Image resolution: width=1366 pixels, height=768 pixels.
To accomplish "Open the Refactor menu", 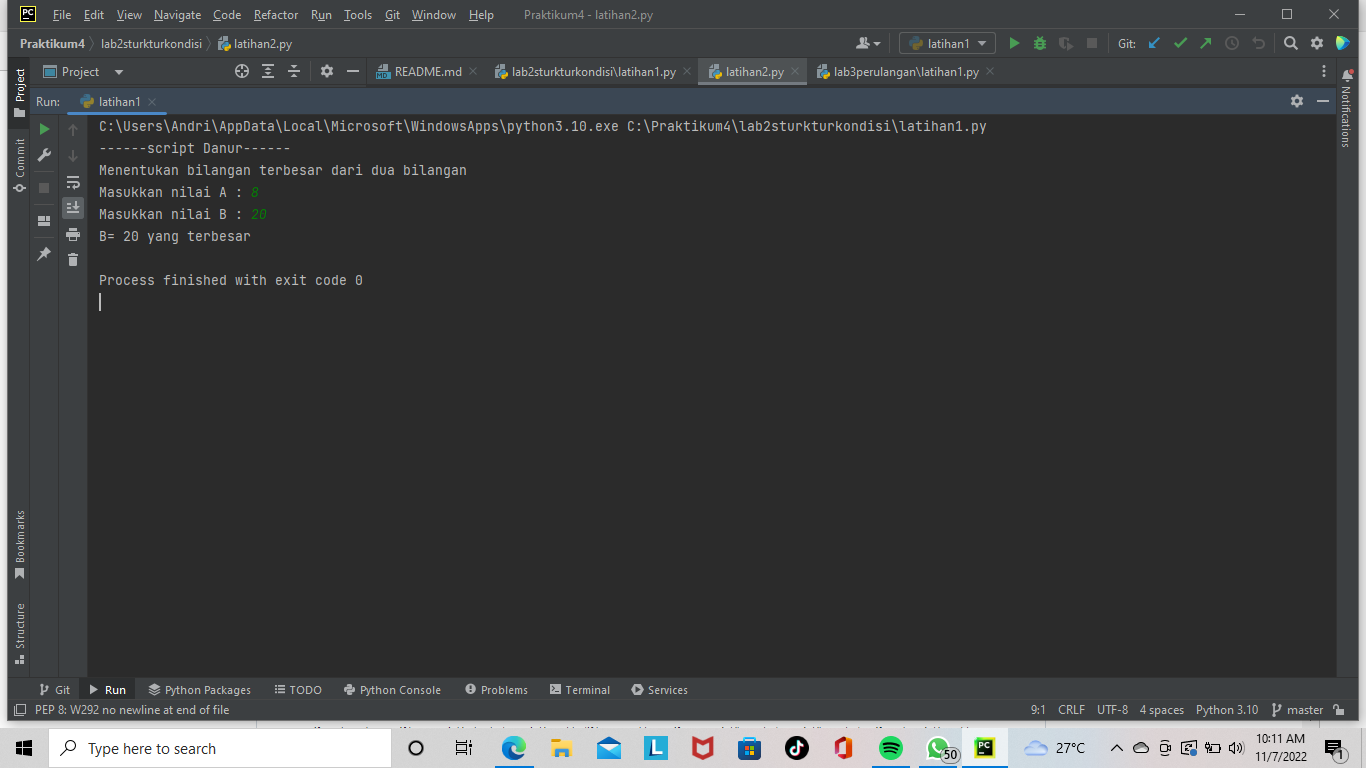I will coord(275,15).
